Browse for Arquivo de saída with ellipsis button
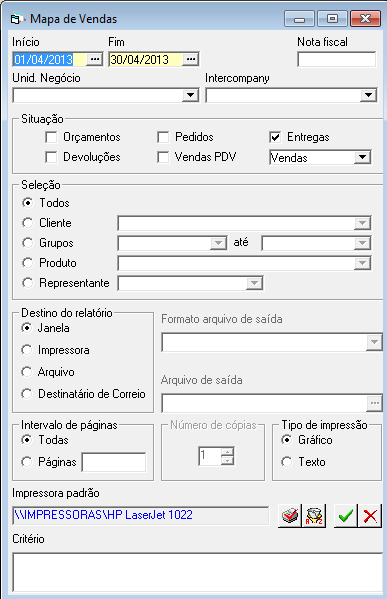Image resolution: width=387 pixels, height=599 pixels. (374, 403)
